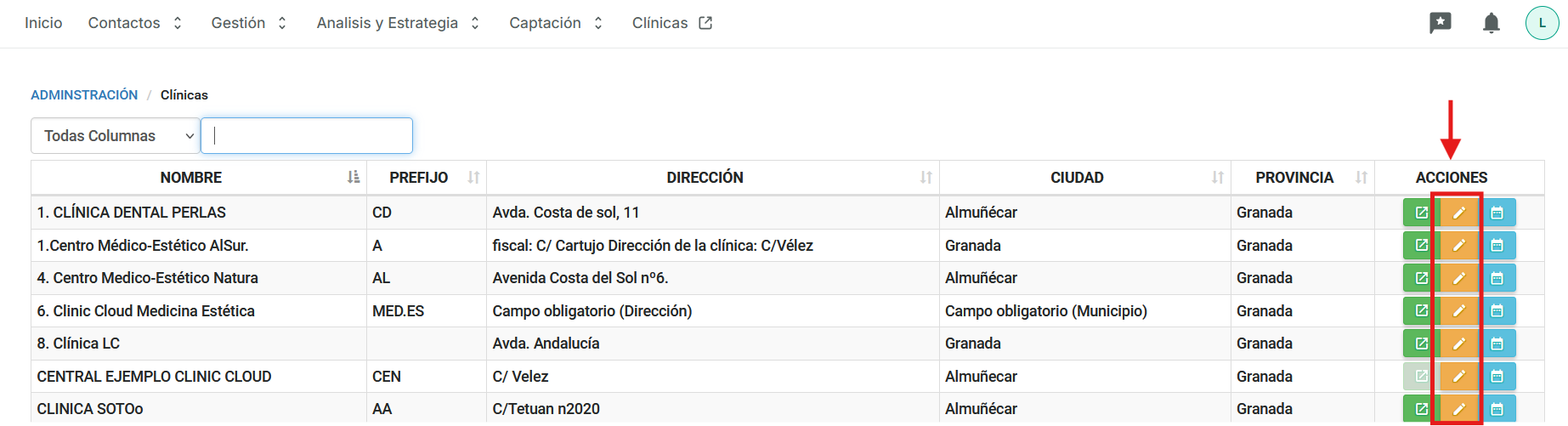Follow the ADMINSTRACIÓN breadcrumb link

[84, 95]
